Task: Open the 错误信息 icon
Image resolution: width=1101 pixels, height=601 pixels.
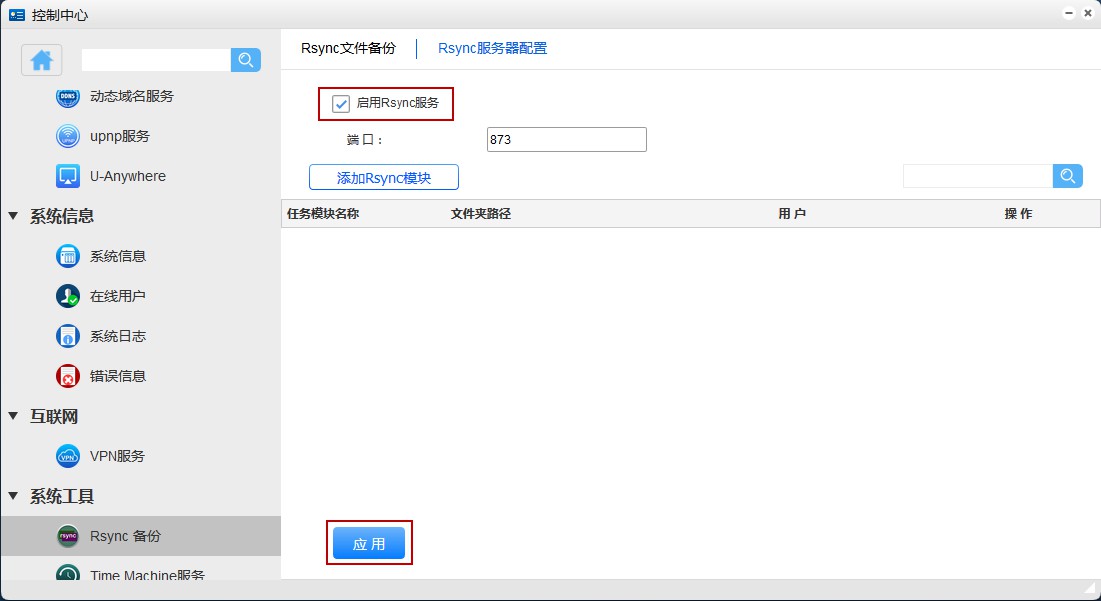Action: [x=68, y=376]
